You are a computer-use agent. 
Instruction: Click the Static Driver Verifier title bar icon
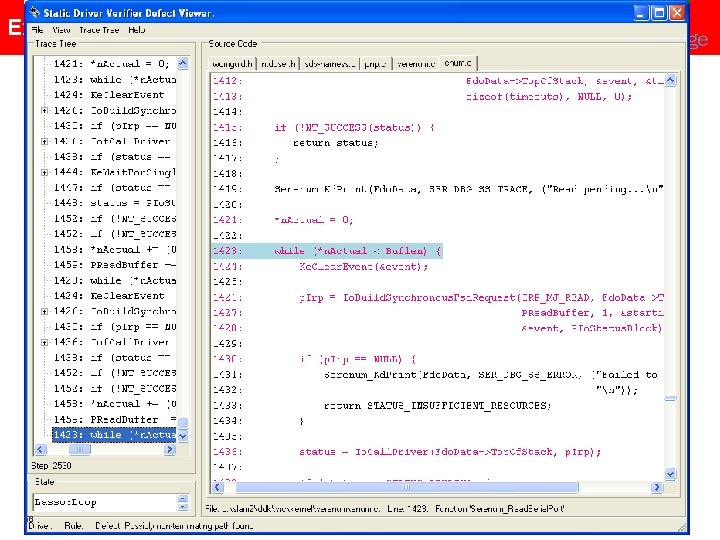(x=35, y=12)
